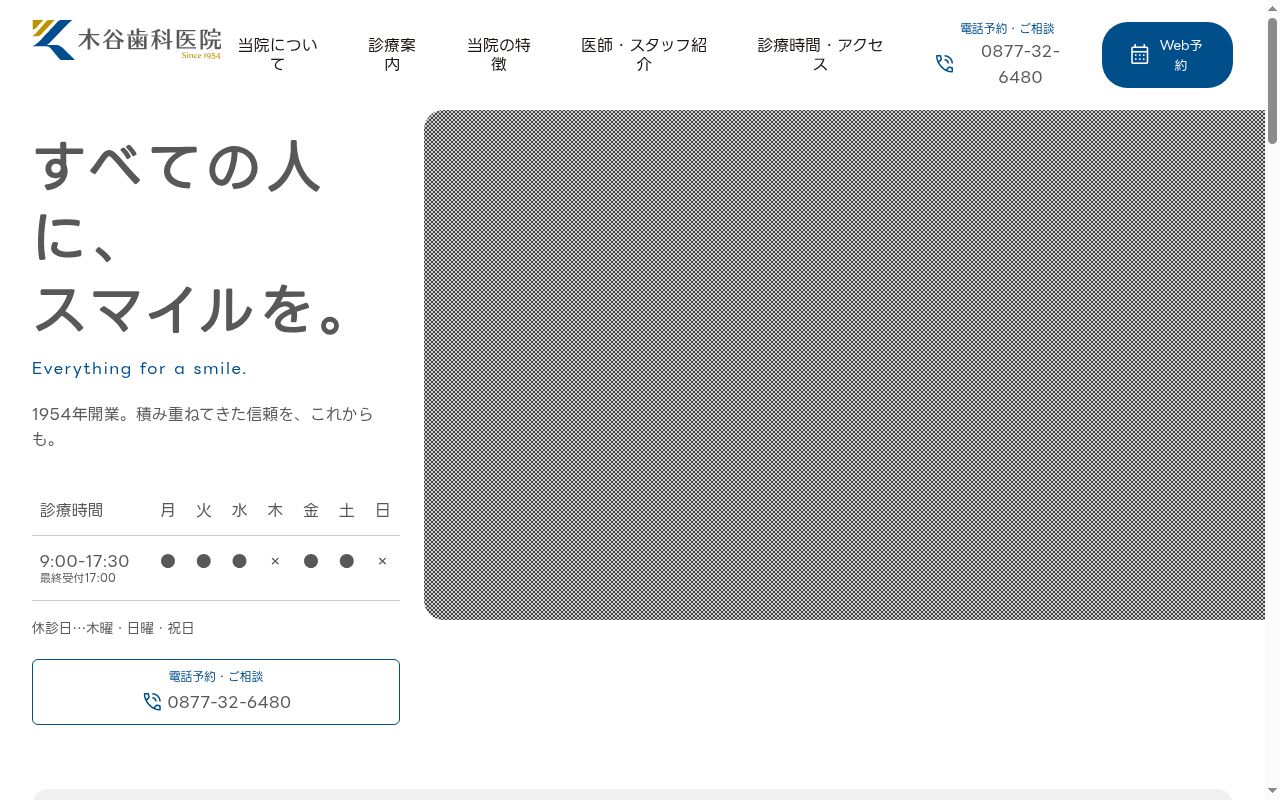Open the 当院の特徴 menu item
This screenshot has width=1280, height=800.
tap(499, 54)
